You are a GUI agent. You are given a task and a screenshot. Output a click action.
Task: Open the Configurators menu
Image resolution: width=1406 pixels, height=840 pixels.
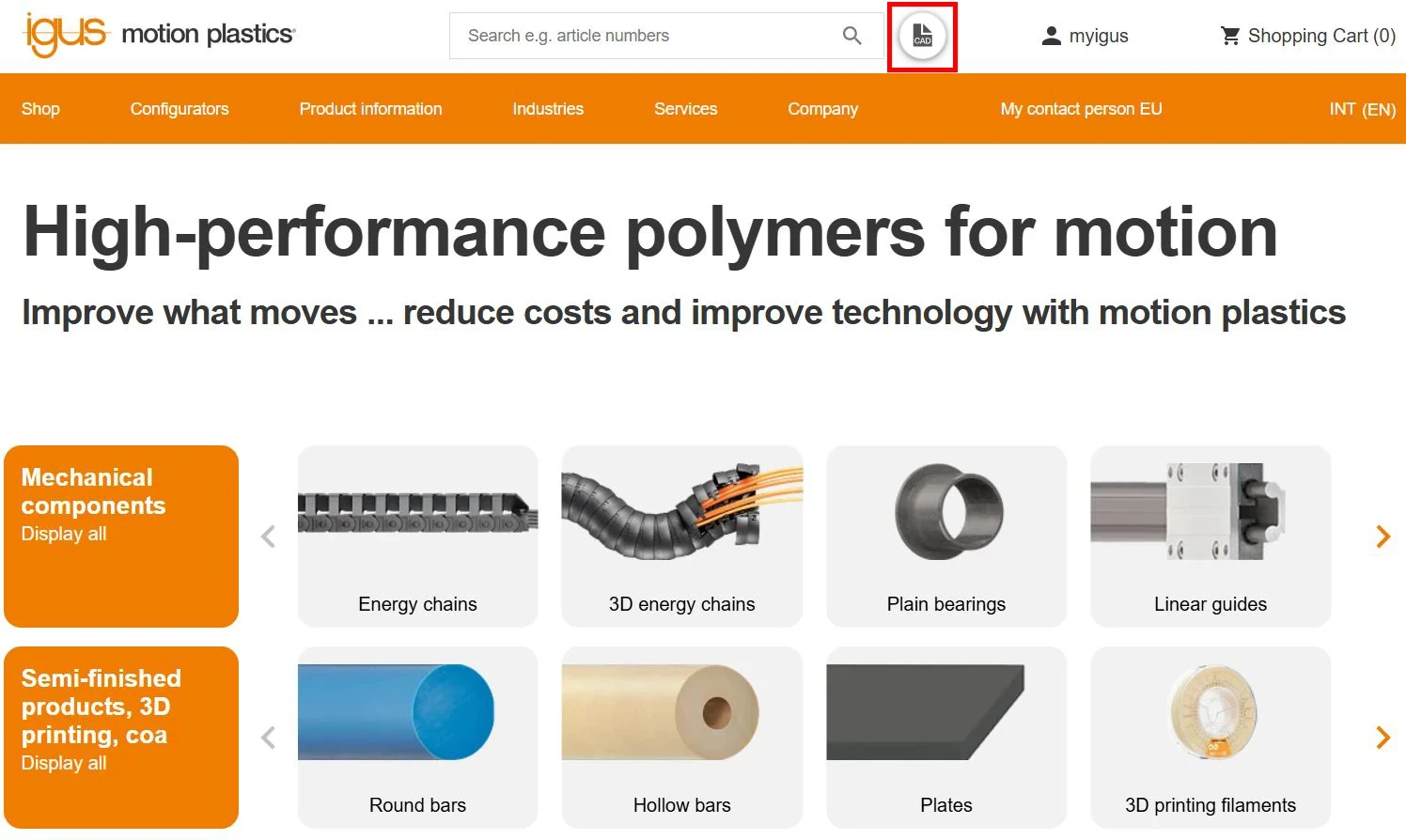click(180, 109)
